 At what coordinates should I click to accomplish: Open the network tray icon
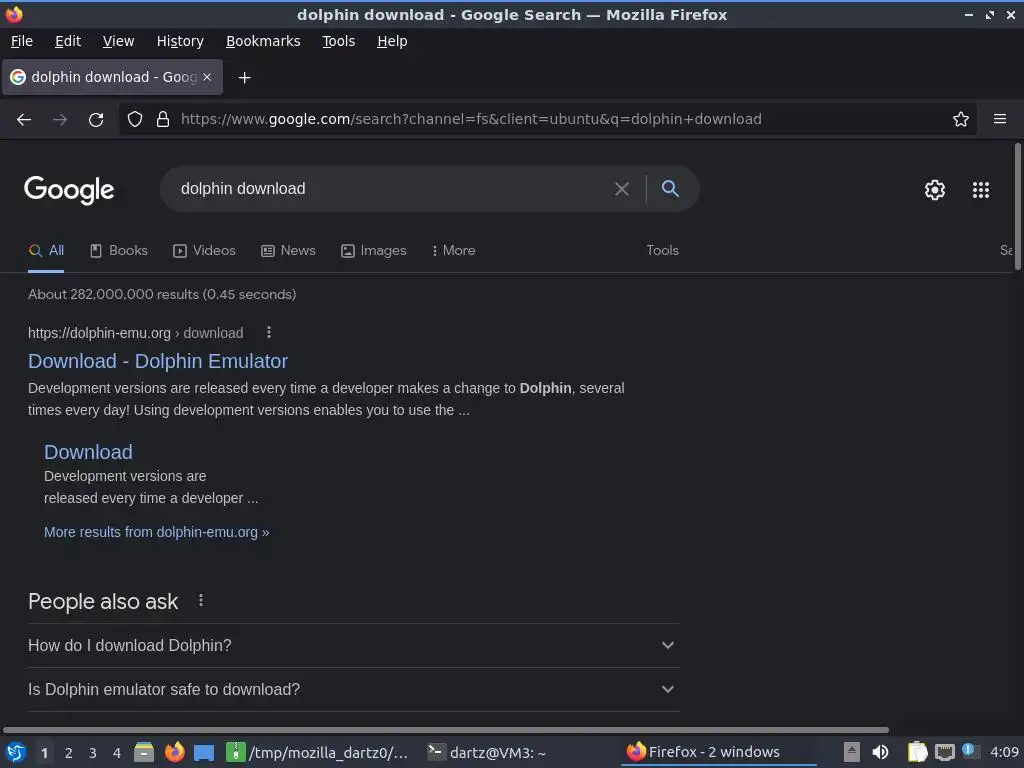(x=944, y=752)
